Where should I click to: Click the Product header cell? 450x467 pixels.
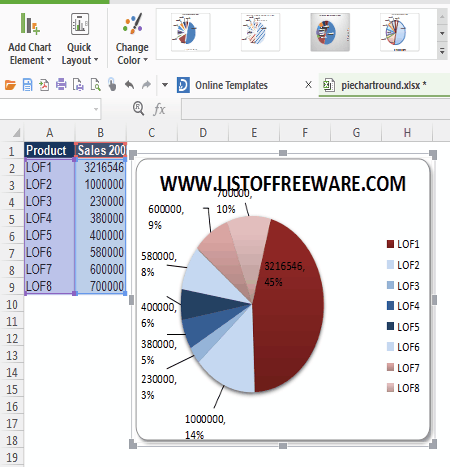pos(49,150)
